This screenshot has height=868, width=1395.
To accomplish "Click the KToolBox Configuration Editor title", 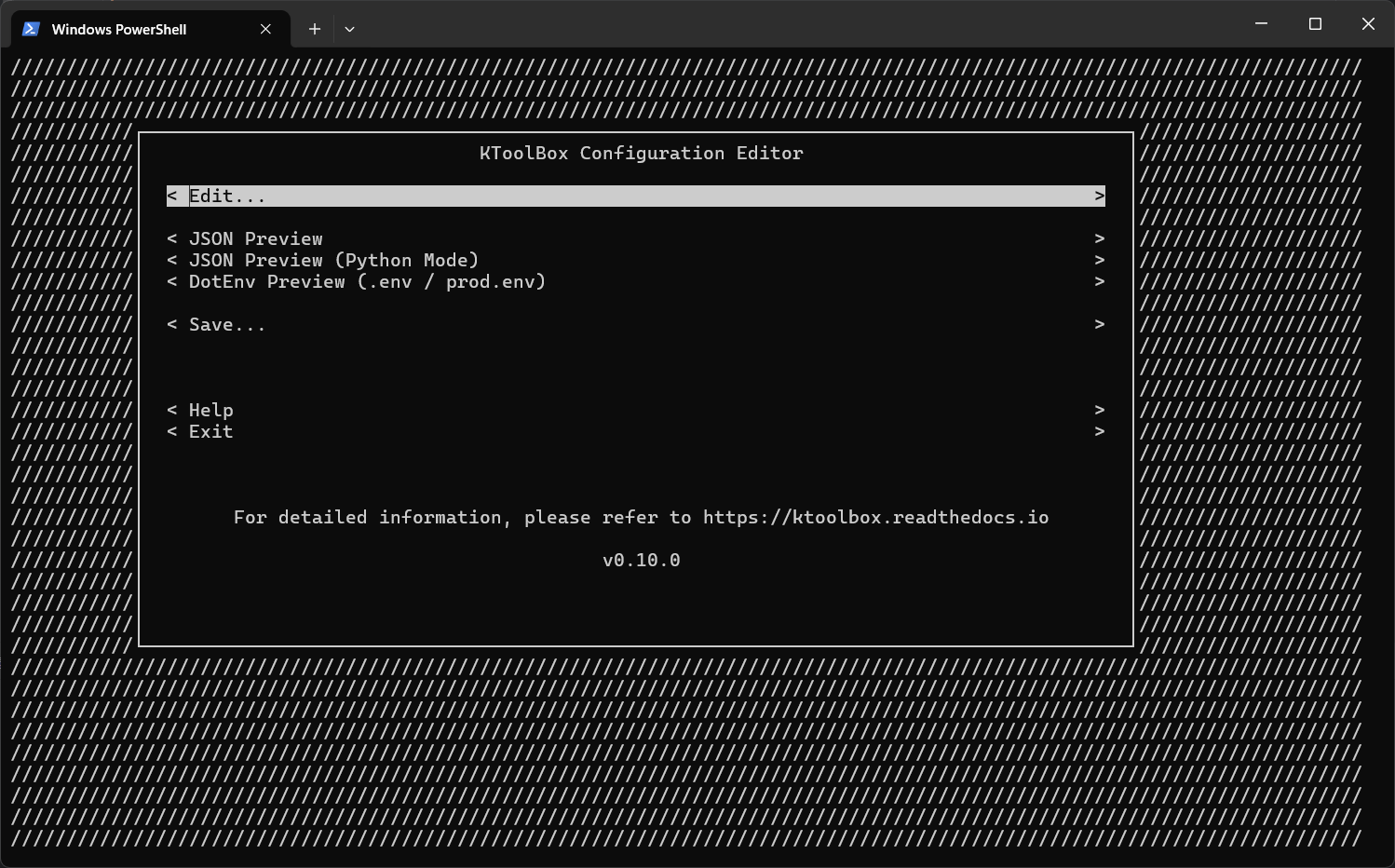I will pos(641,153).
